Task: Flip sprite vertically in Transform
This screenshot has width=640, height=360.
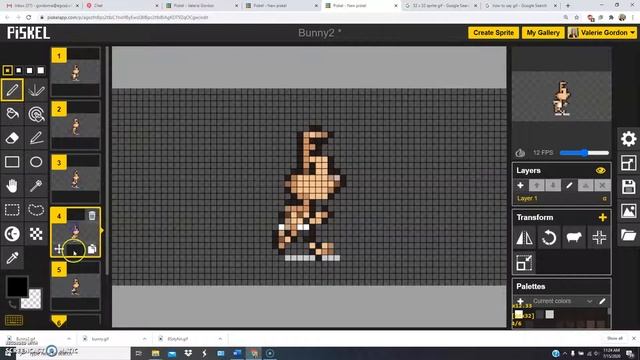Action: point(524,238)
